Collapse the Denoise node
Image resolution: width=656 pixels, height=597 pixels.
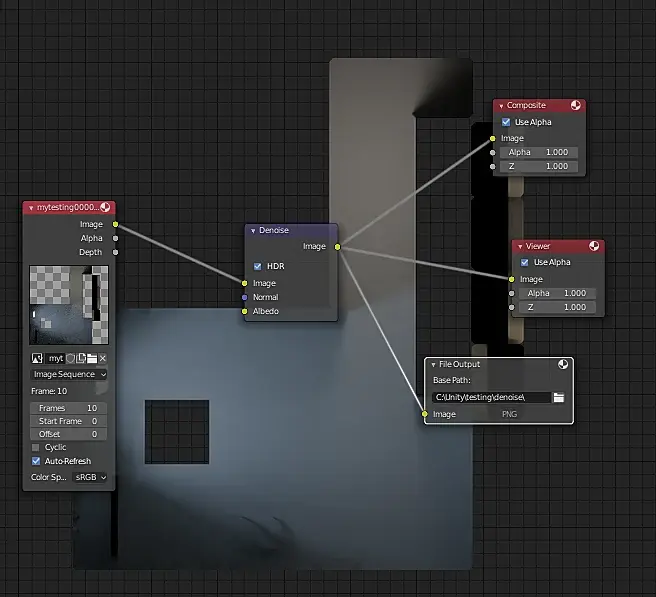253,231
